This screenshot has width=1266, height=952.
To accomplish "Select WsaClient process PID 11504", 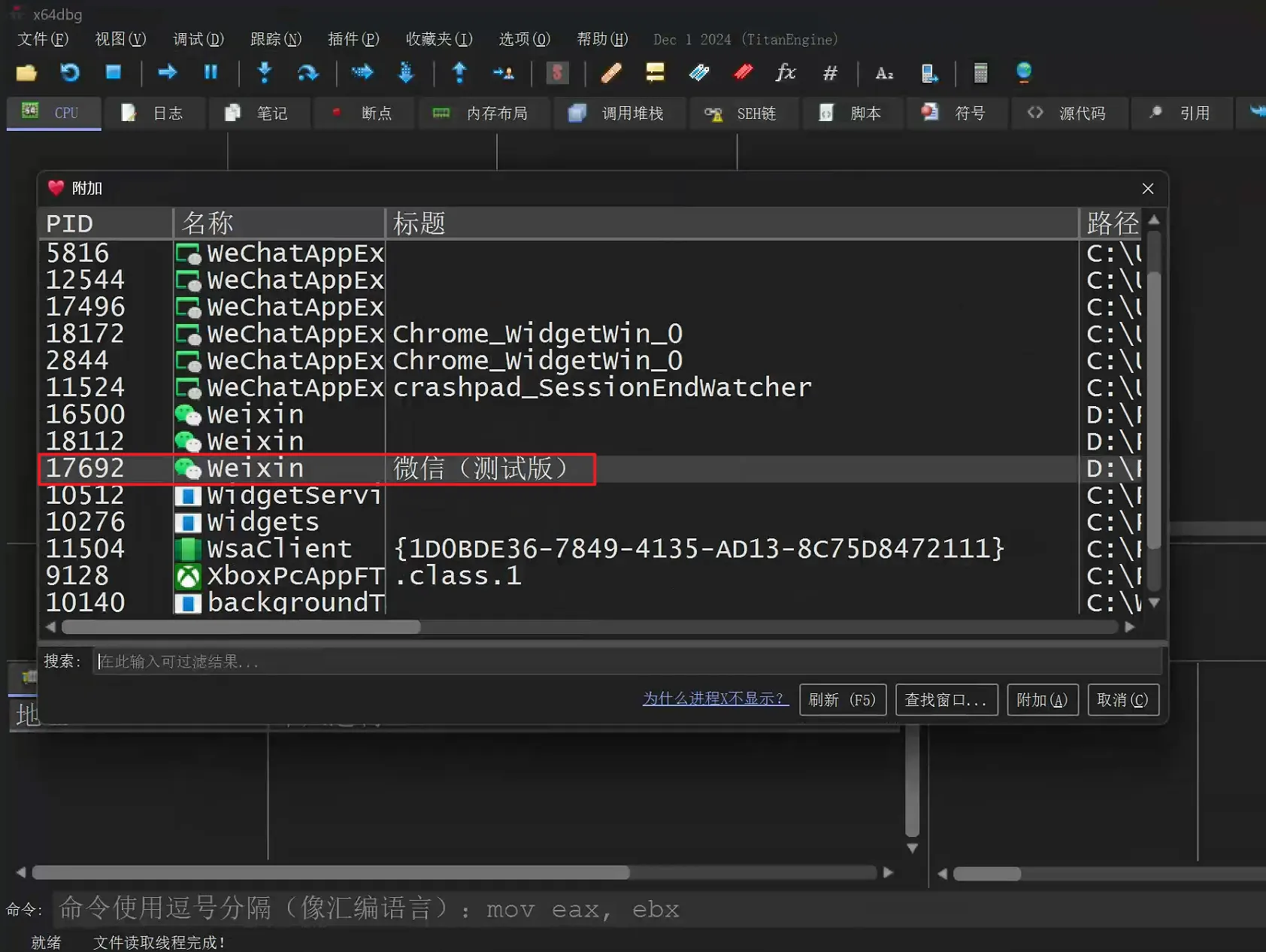I will [x=590, y=549].
